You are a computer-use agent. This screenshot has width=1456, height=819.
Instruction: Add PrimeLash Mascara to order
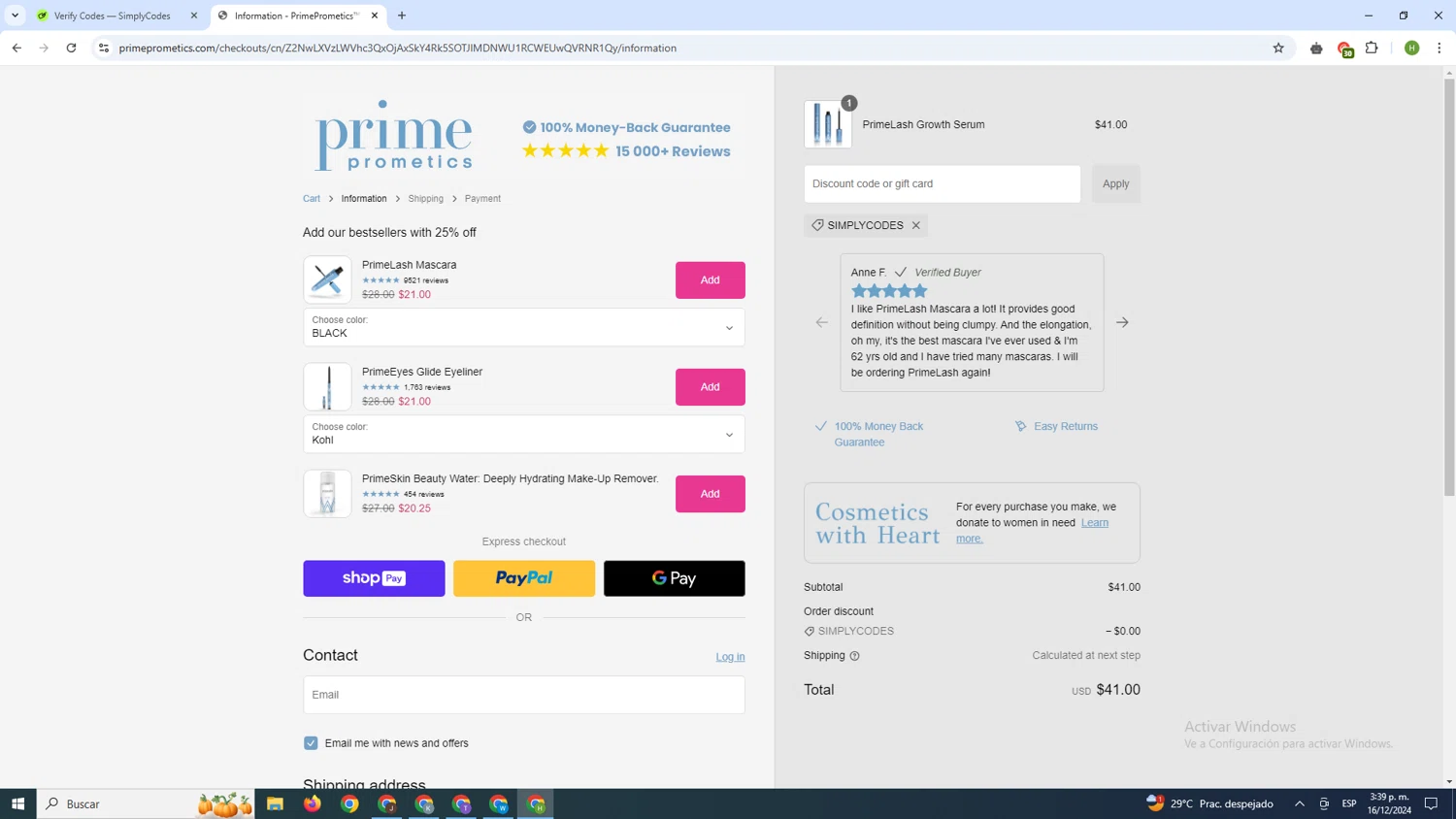(711, 280)
